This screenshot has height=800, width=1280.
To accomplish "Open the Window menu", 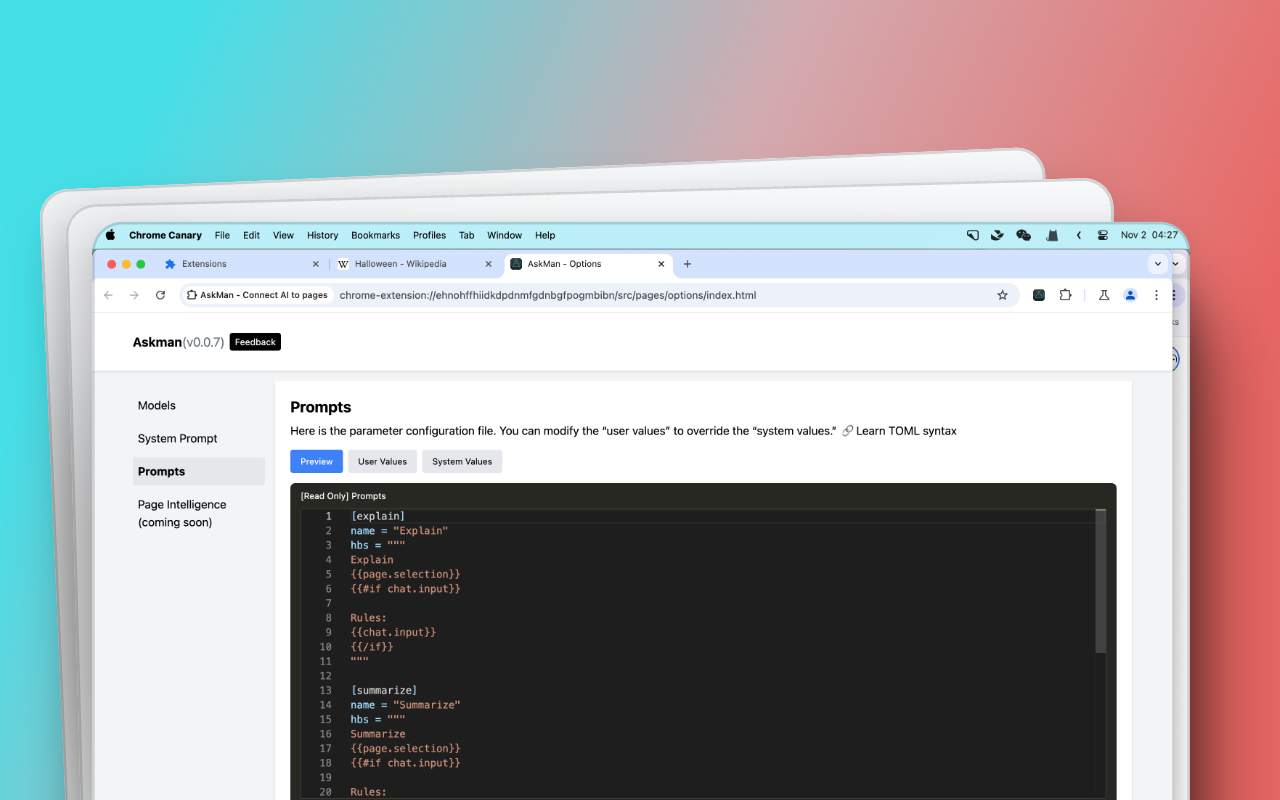I will click(504, 235).
